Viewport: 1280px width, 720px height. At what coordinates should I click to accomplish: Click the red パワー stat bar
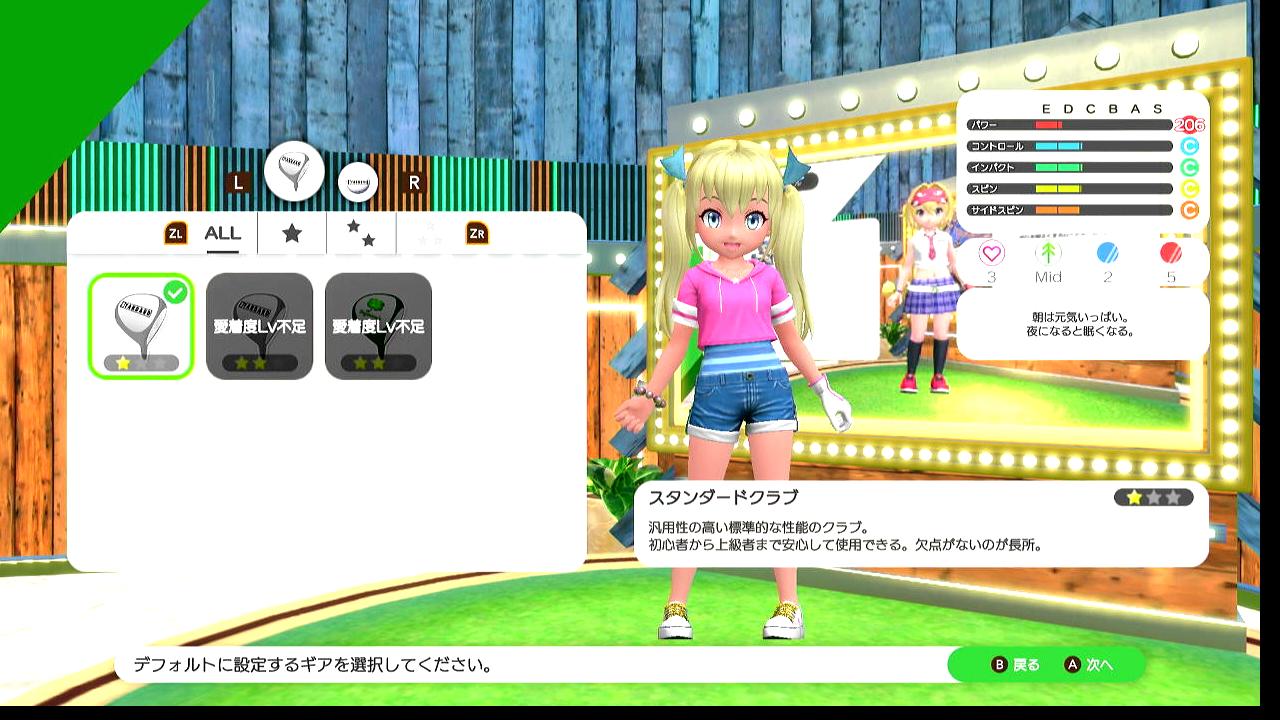(x=1068, y=125)
